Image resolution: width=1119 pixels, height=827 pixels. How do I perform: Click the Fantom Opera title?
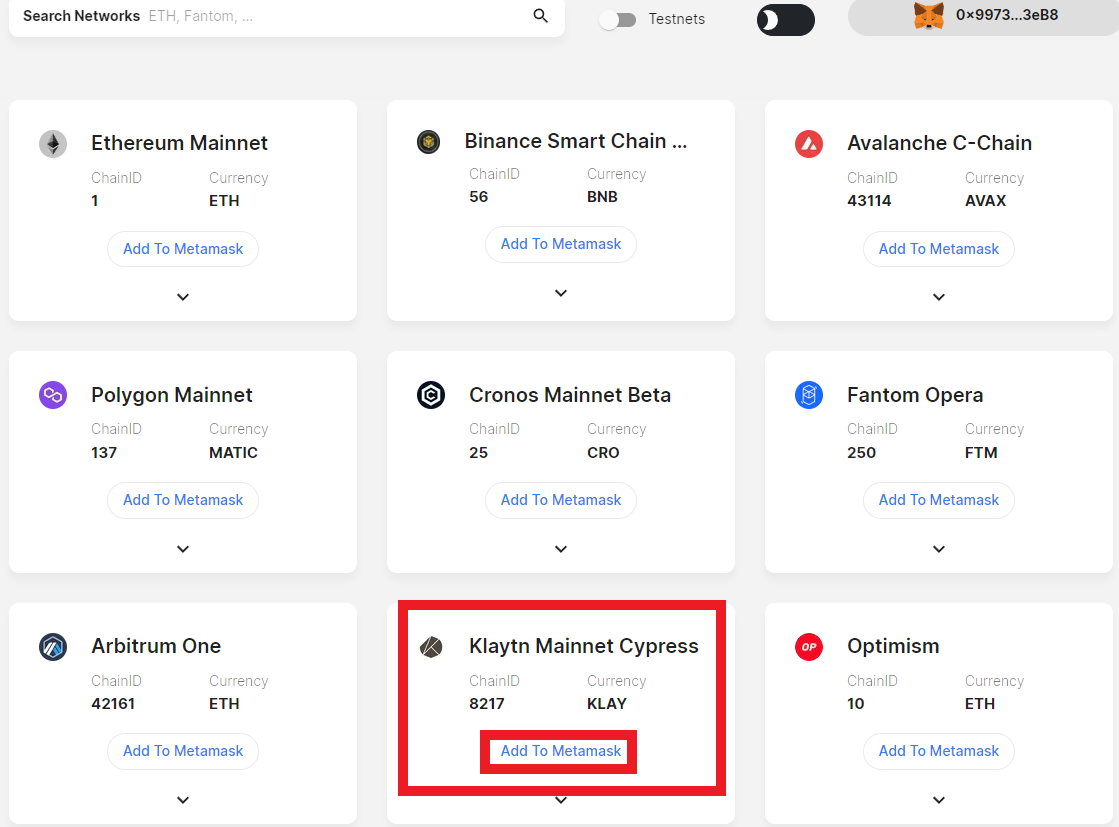coord(915,395)
